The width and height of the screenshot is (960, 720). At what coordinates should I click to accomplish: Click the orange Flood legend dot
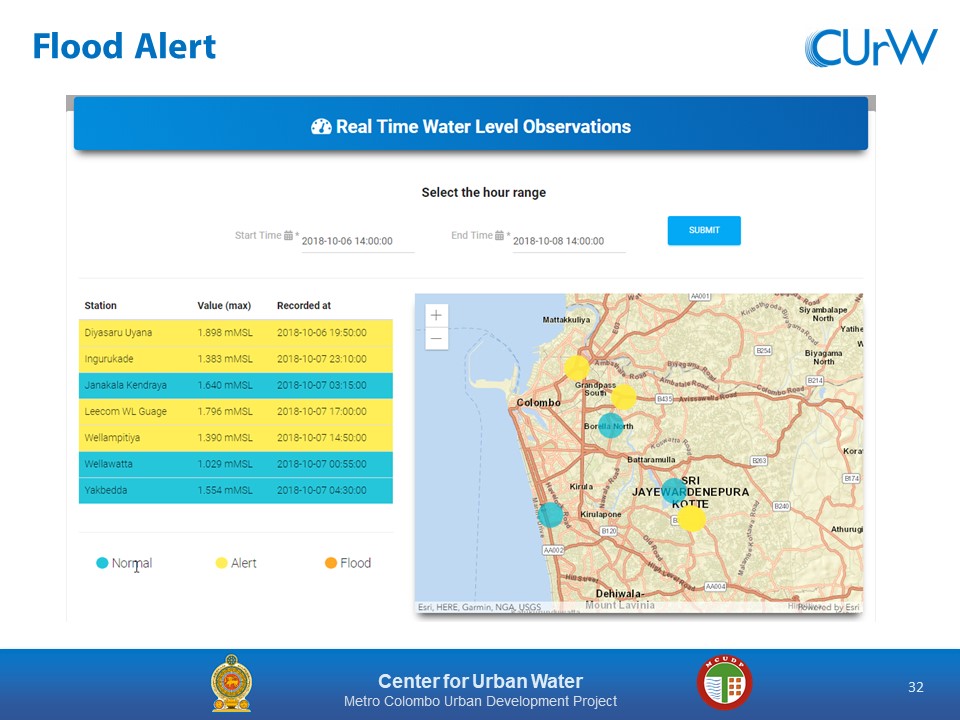click(331, 563)
